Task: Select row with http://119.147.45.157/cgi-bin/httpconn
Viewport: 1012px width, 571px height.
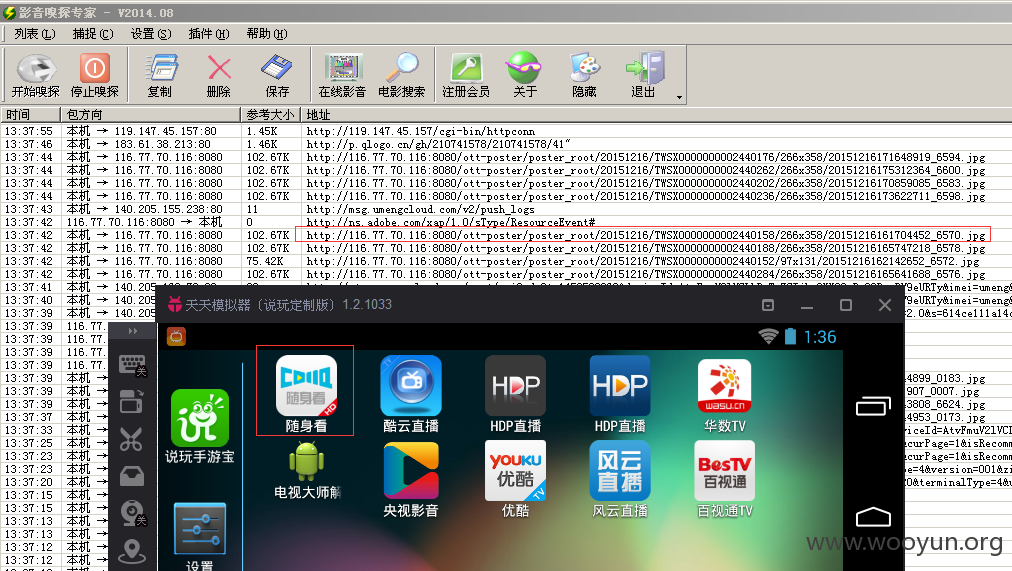Action: pos(506,131)
